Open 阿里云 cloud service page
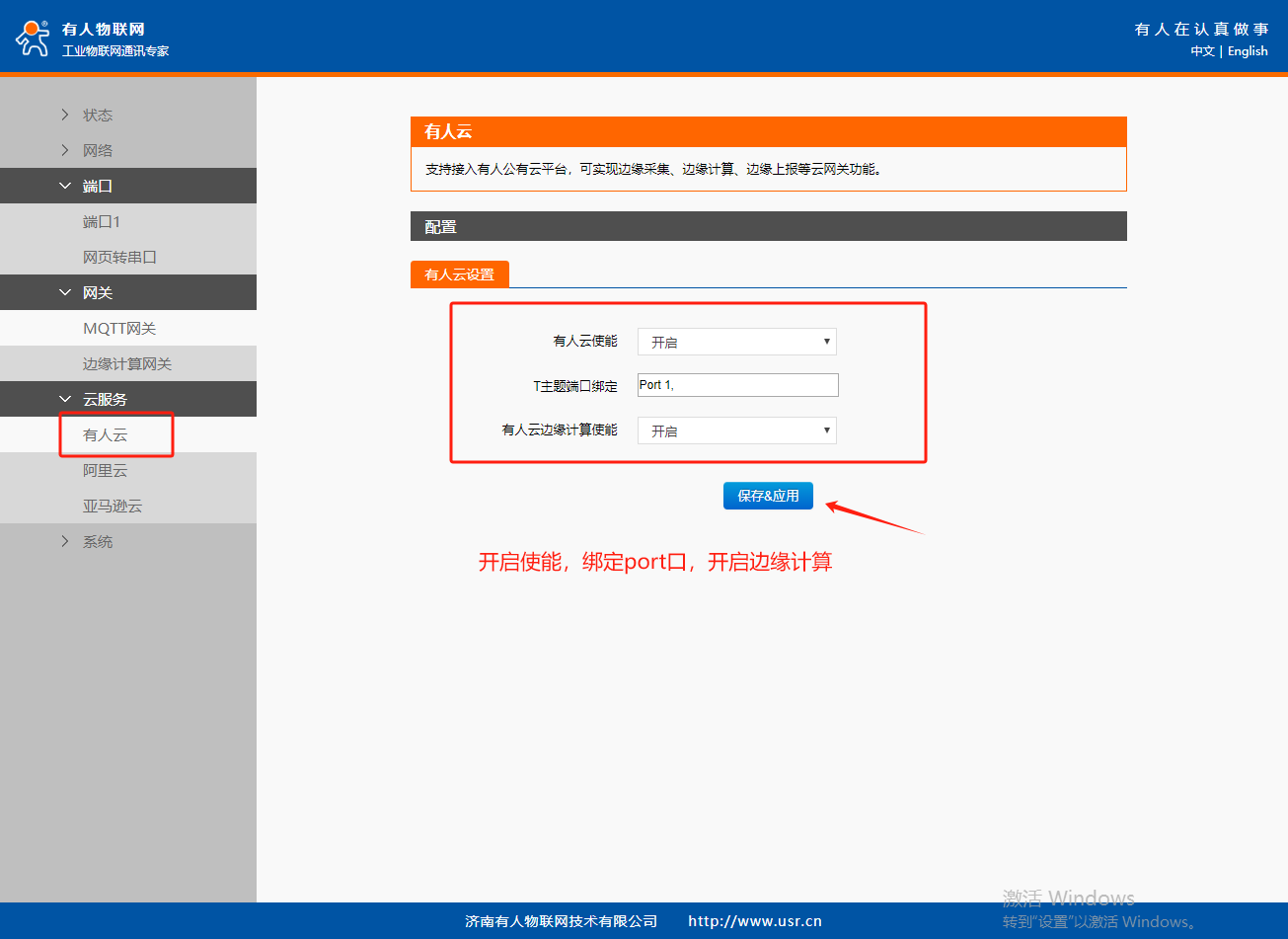The width and height of the screenshot is (1288, 939). coord(106,470)
